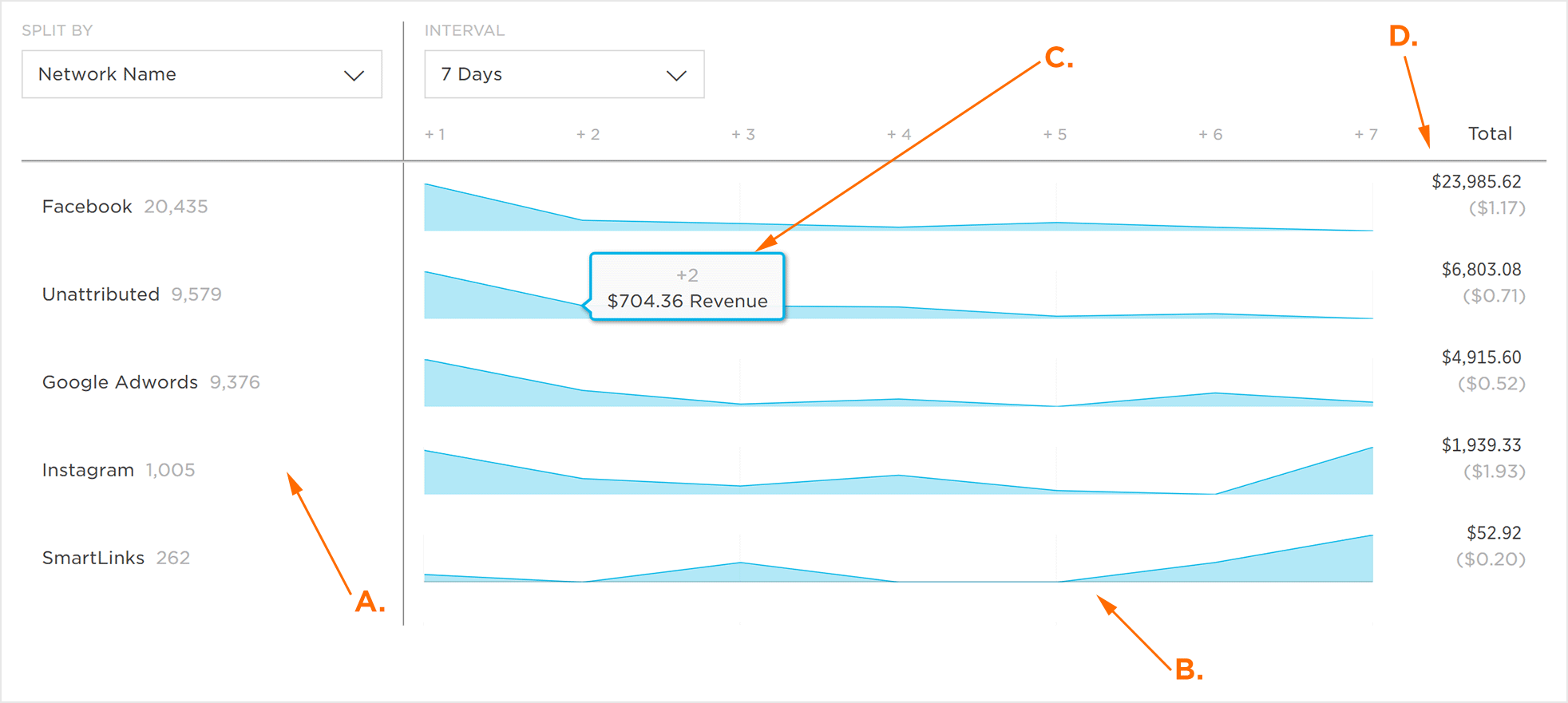
Task: Click the Instagram revenue area chart
Action: coord(898,471)
